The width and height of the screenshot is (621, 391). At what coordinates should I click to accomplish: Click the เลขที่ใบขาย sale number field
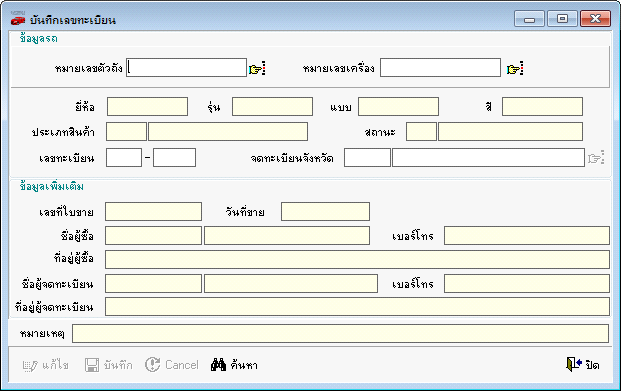pyautogui.click(x=153, y=212)
